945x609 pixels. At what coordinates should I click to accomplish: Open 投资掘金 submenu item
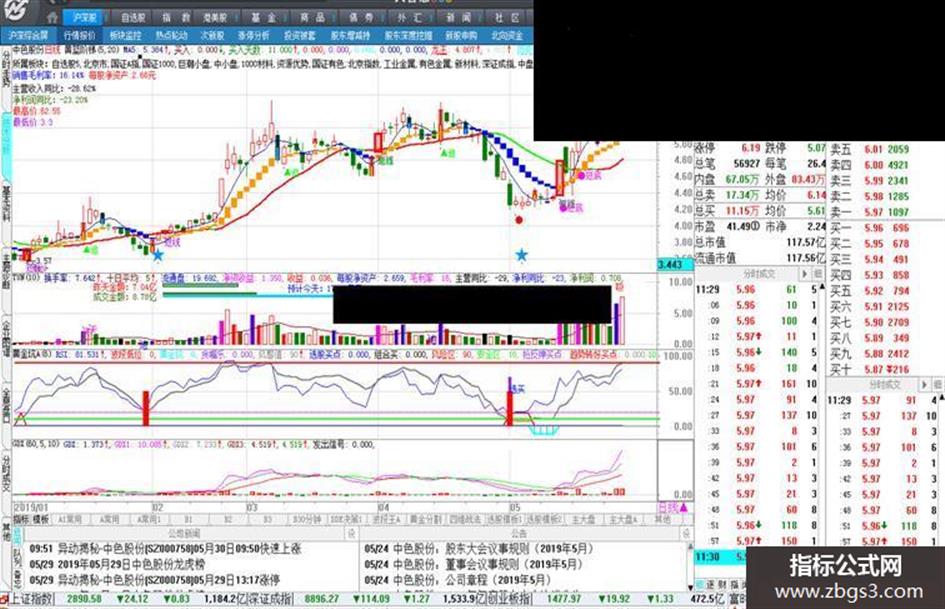[300, 36]
